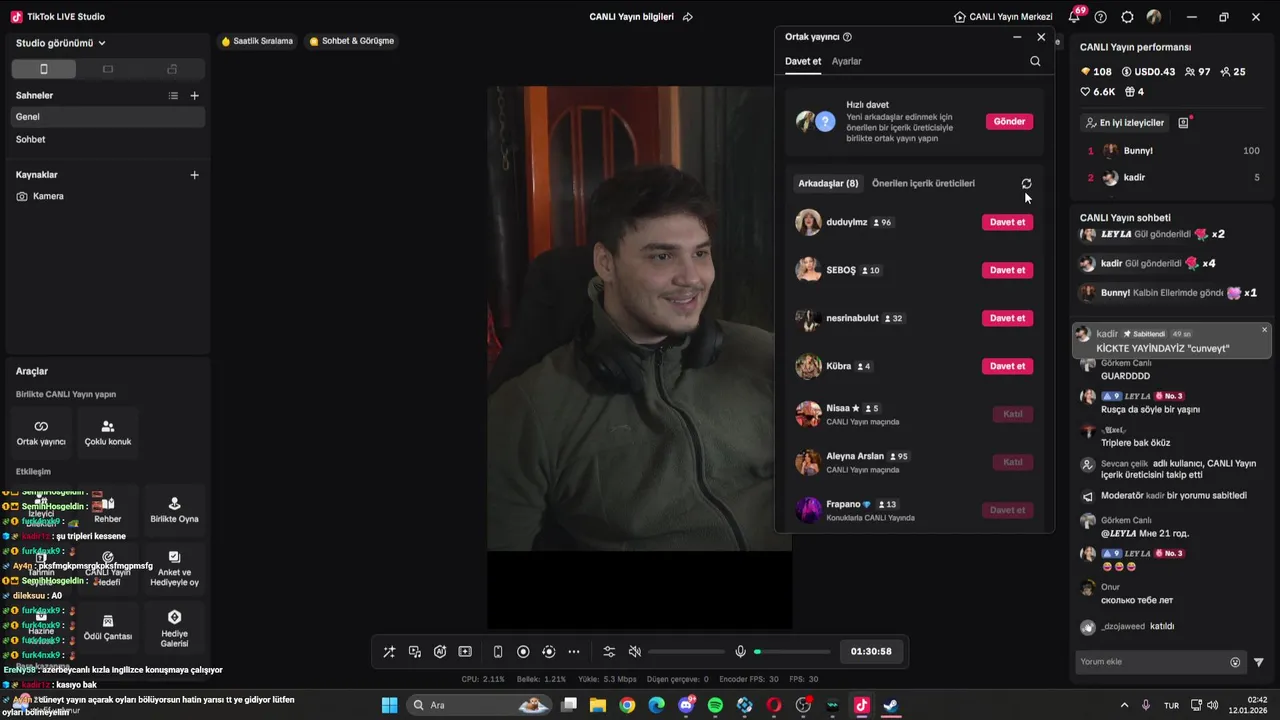Select the phone orientation icon in bottom toolbar
This screenshot has height=720, width=1280.
(x=498, y=651)
